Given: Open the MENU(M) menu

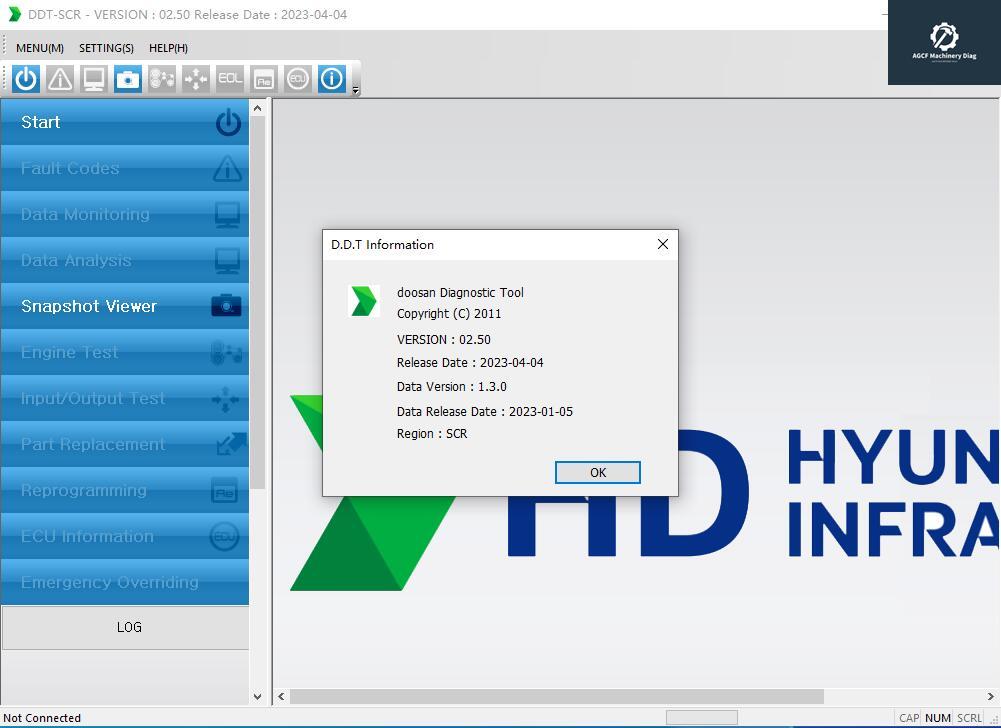Looking at the screenshot, I should coord(40,48).
